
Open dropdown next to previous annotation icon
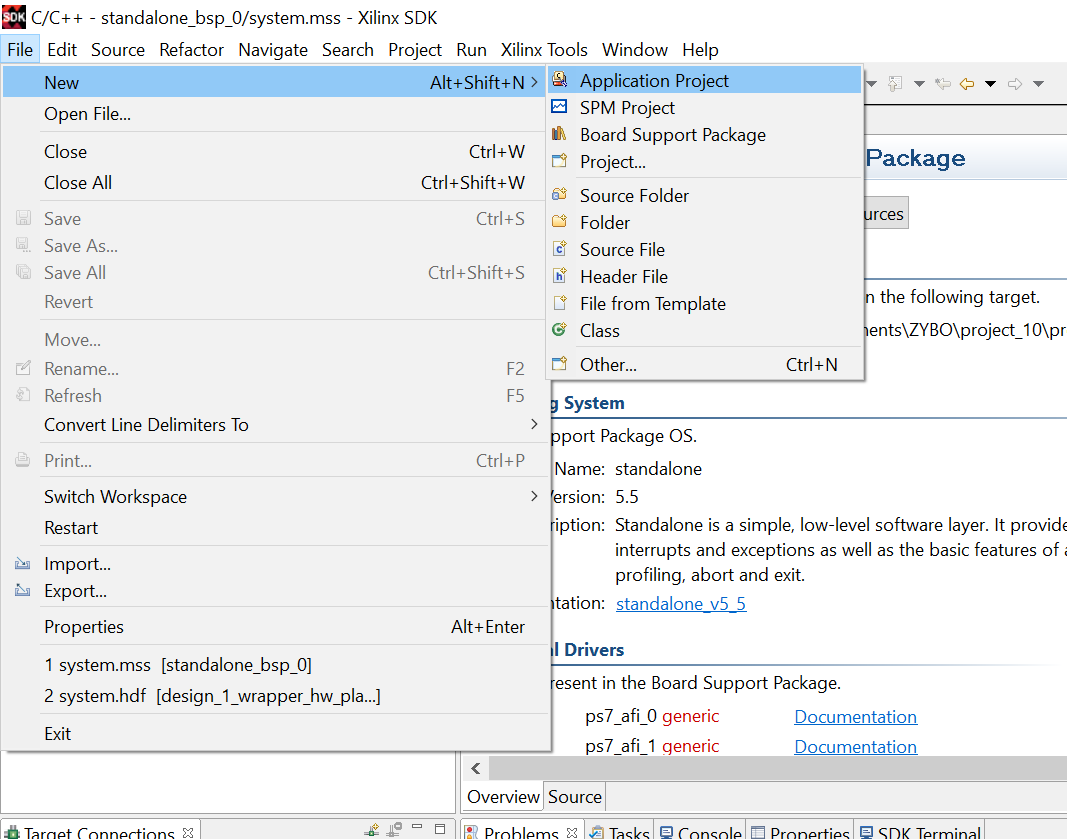(919, 84)
